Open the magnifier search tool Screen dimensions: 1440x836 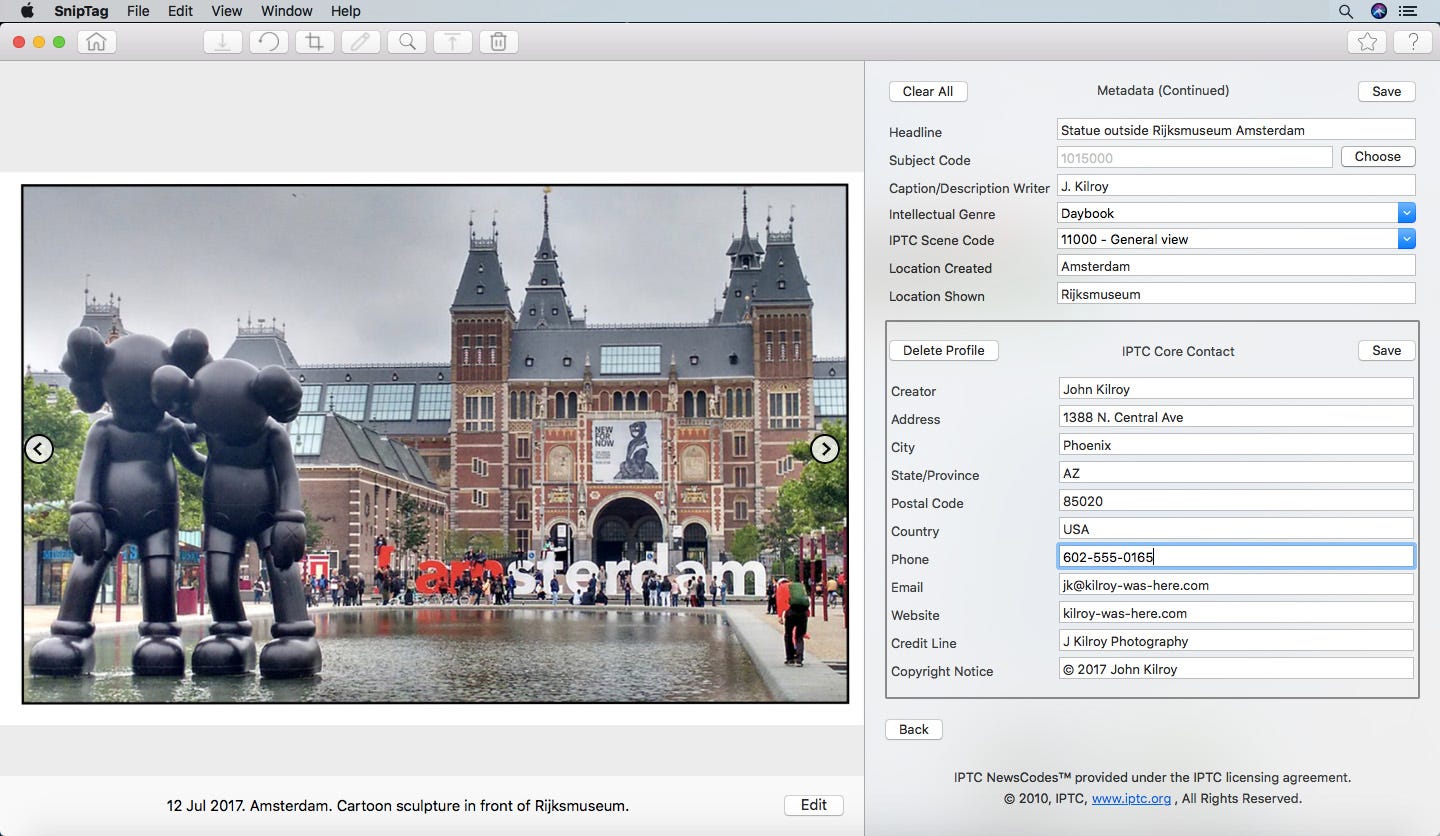click(x=407, y=42)
